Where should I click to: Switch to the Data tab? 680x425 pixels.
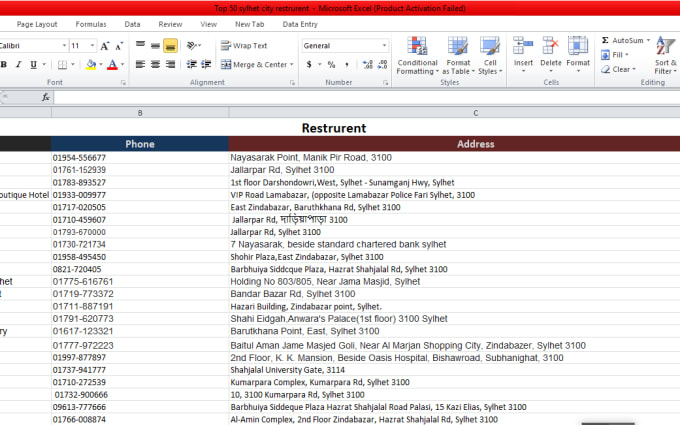click(x=132, y=24)
